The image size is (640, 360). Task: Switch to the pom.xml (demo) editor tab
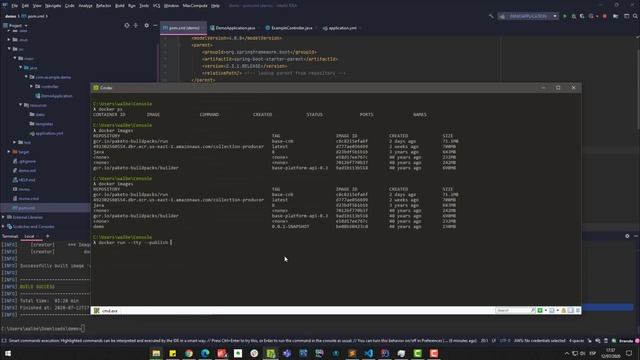184,28
